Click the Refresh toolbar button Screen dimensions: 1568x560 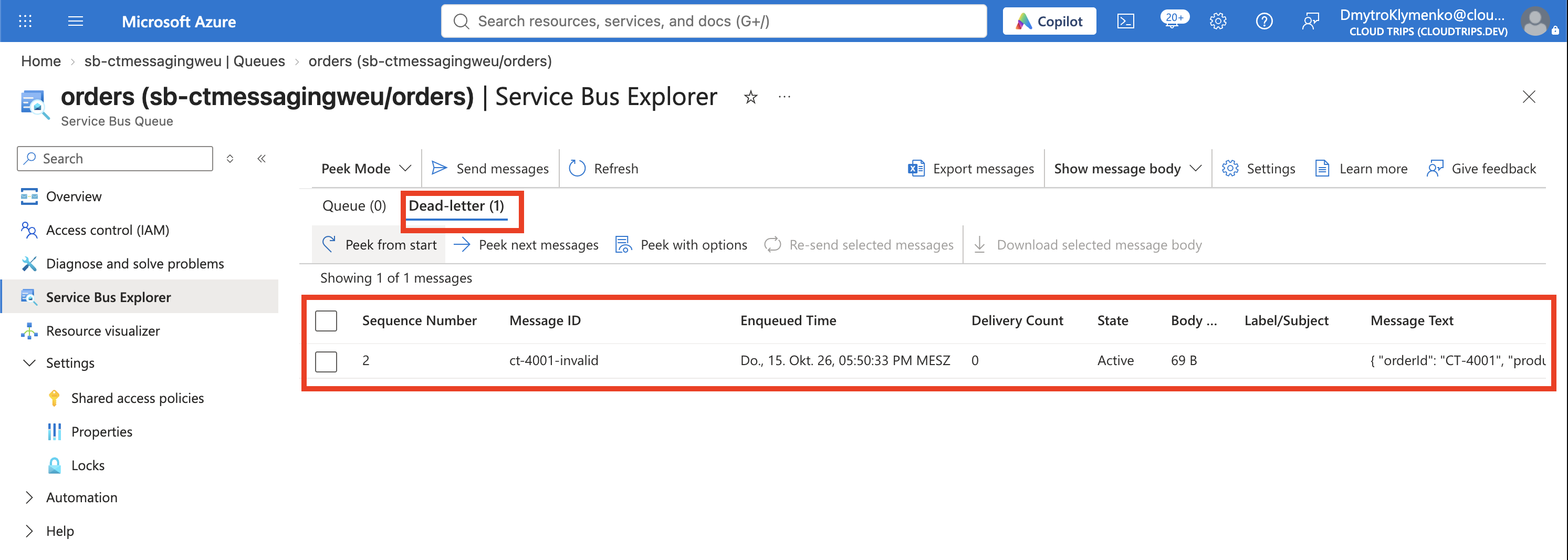[603, 169]
